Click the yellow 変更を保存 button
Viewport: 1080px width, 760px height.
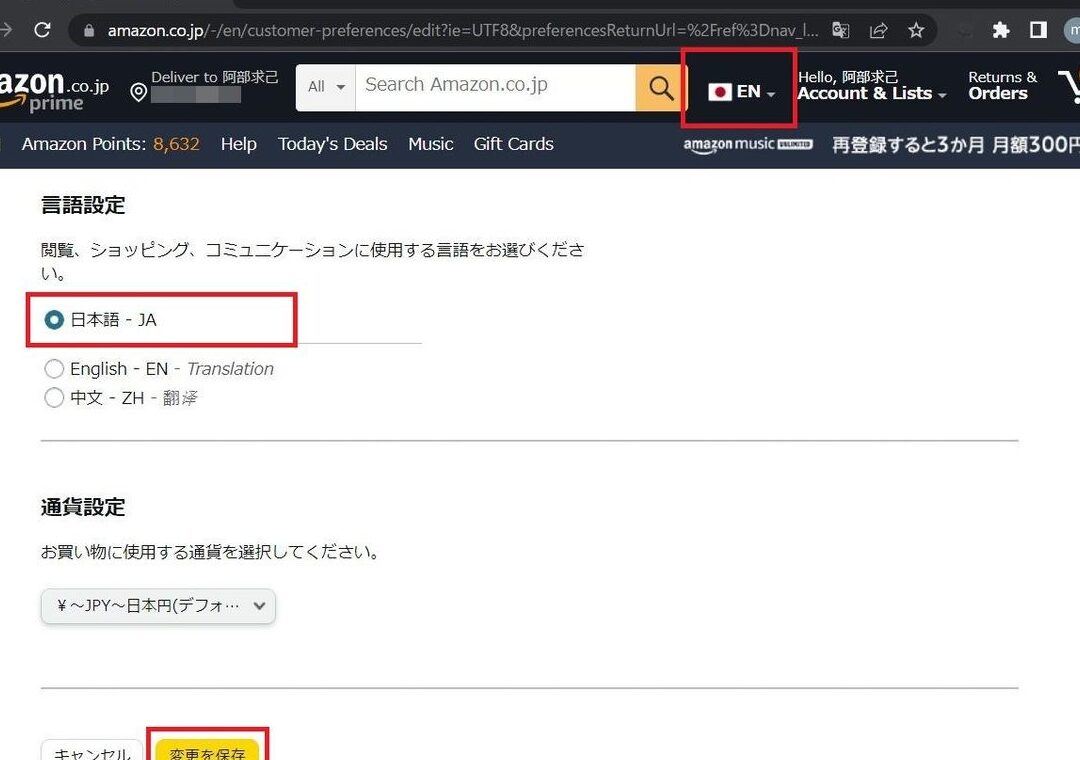[x=207, y=751]
